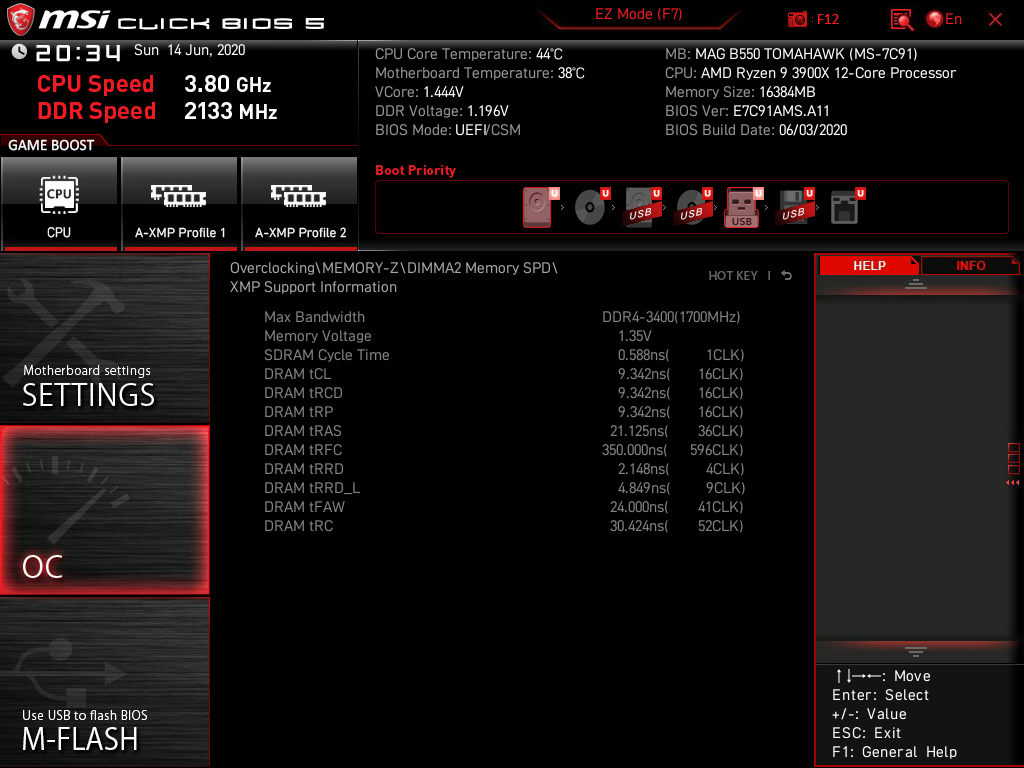The image size is (1024, 768).
Task: Click the DDR Speed 2133 MHz reading
Action: coord(157,111)
